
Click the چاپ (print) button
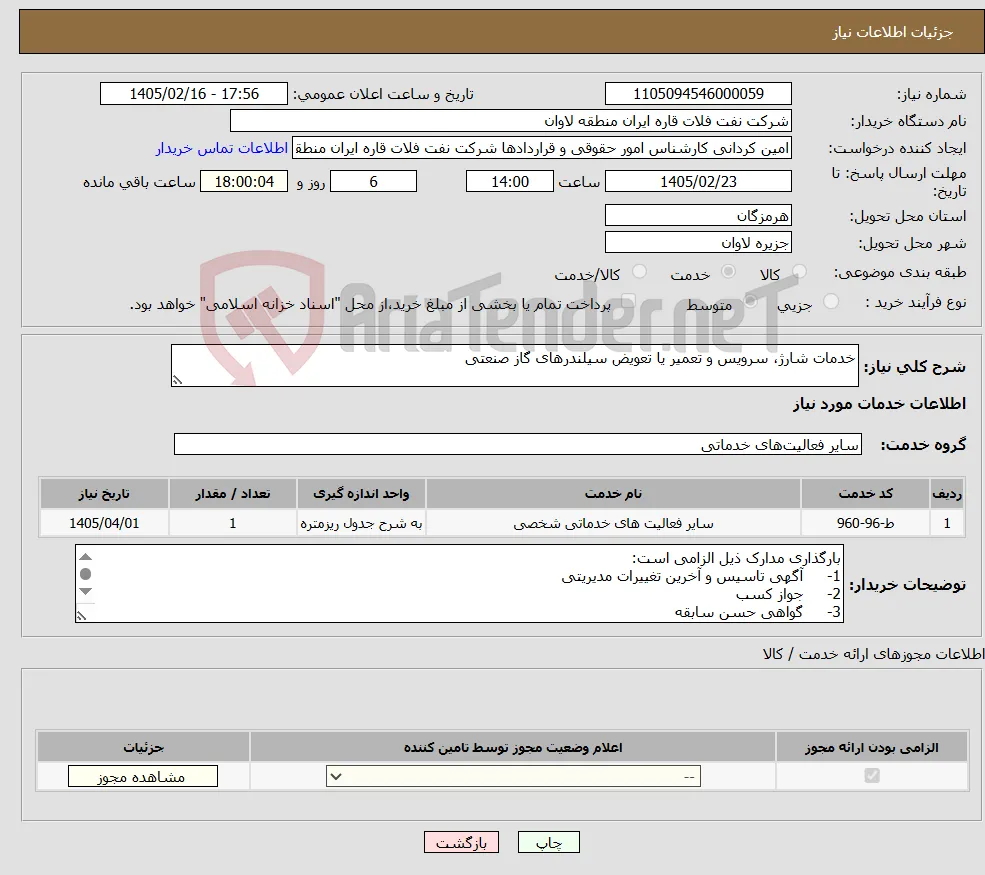548,842
